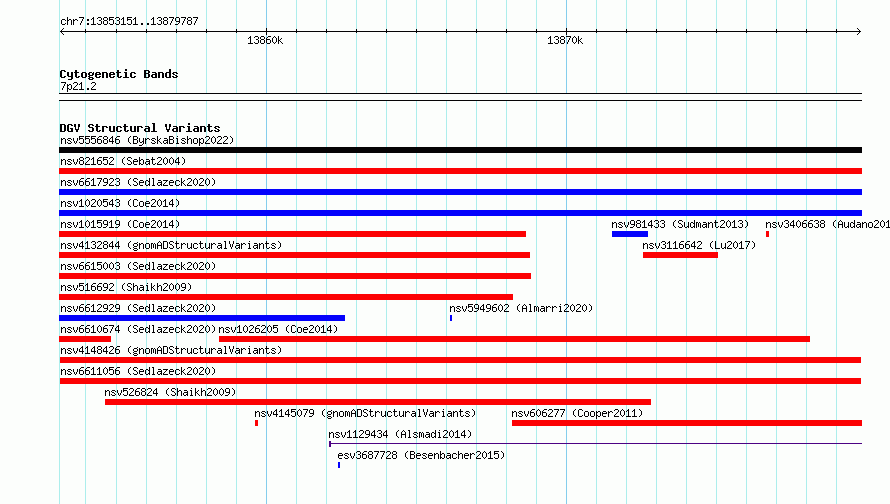Screen dimensions: 890x504
Task: Click the blue nsv6612929 variant bar
Action: point(202,318)
